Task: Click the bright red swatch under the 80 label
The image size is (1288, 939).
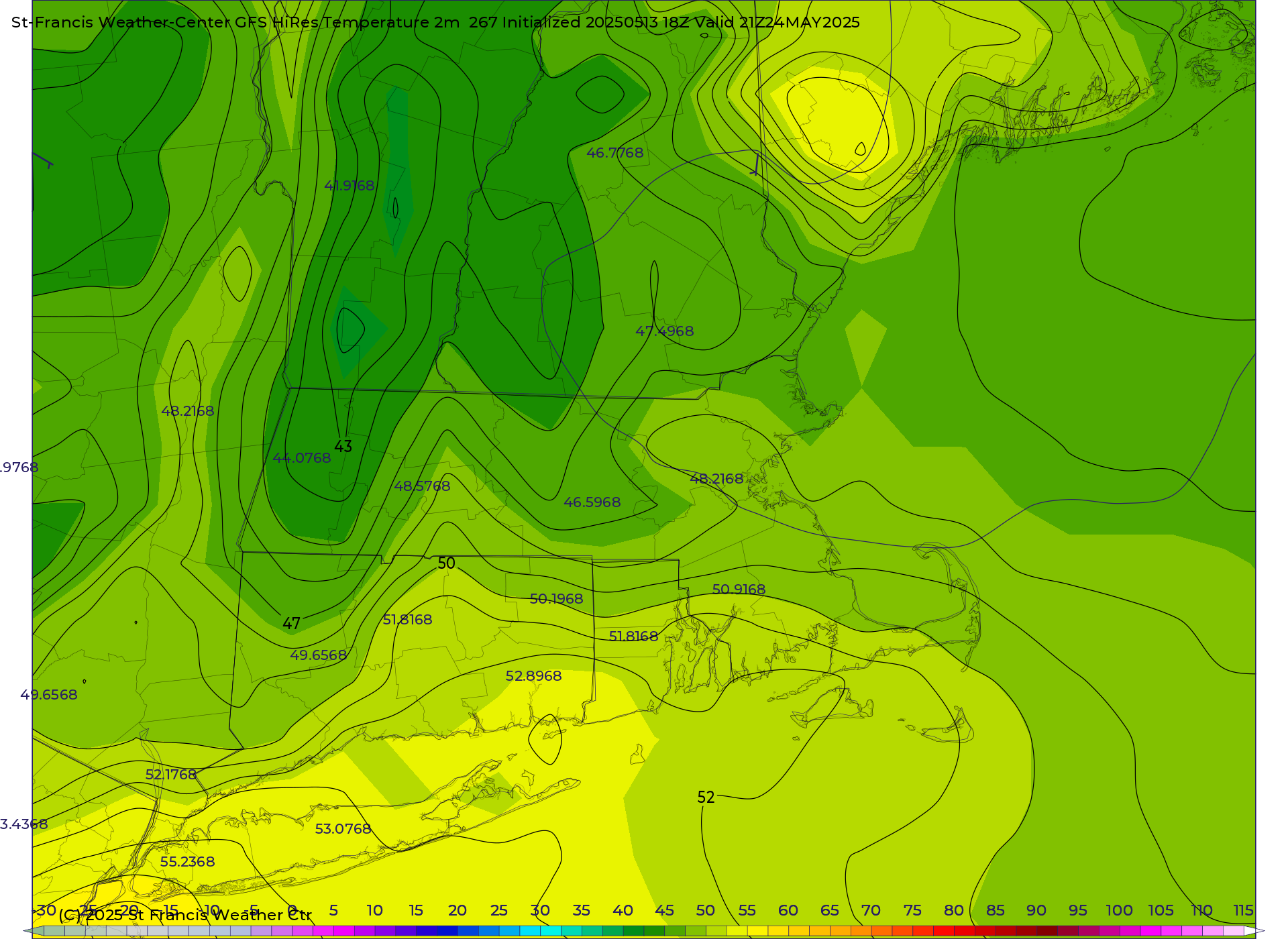Action: 943,931
